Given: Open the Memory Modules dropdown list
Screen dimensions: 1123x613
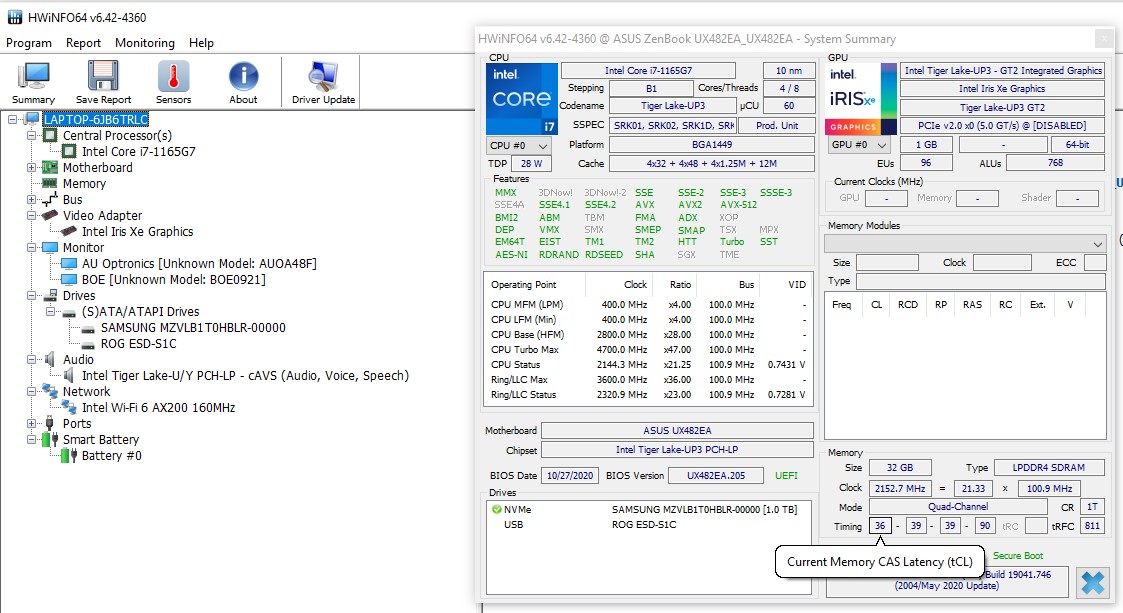Looking at the screenshot, I should (x=965, y=244).
